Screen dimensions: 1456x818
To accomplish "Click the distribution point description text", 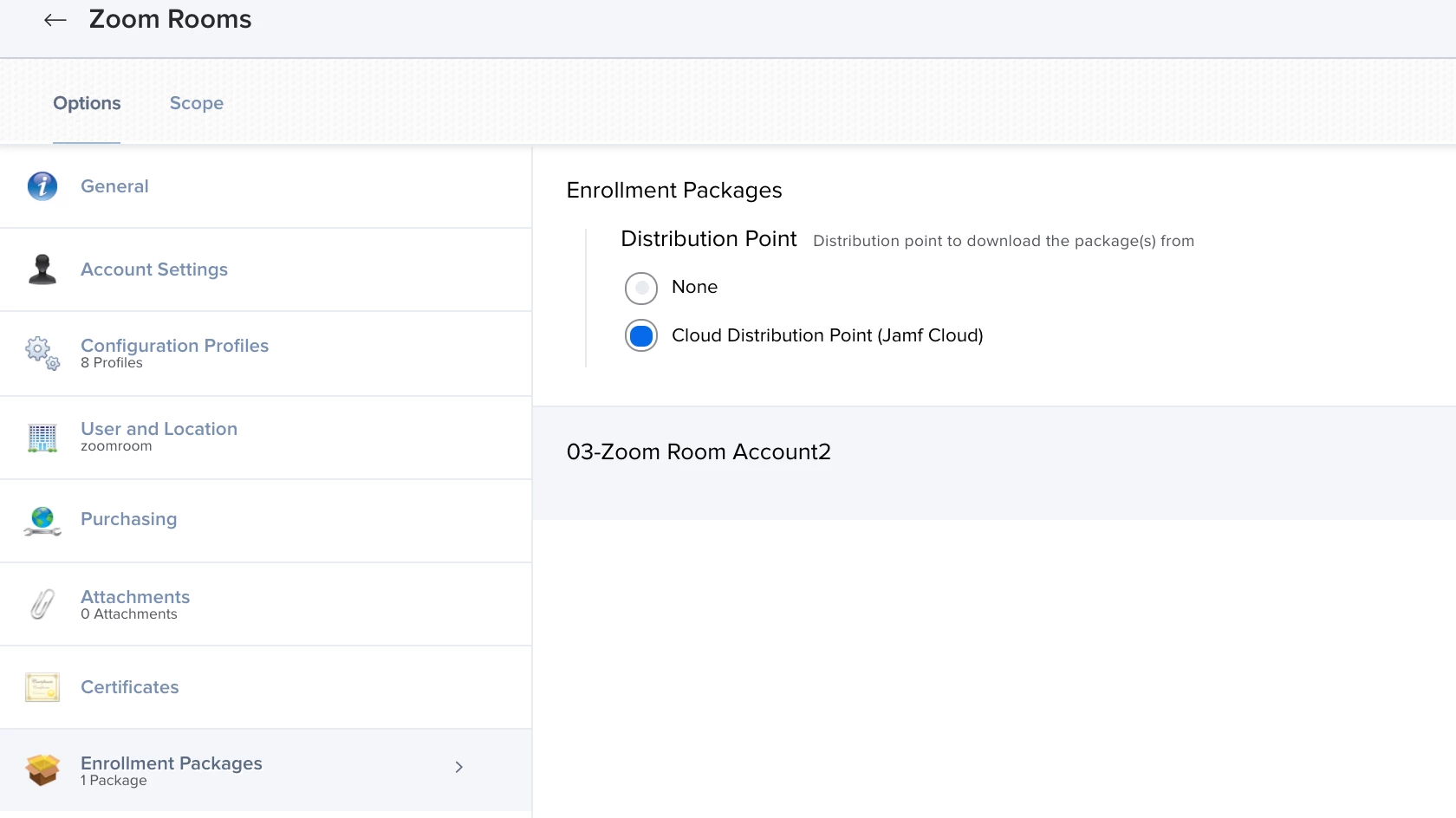I will pyautogui.click(x=1004, y=241).
